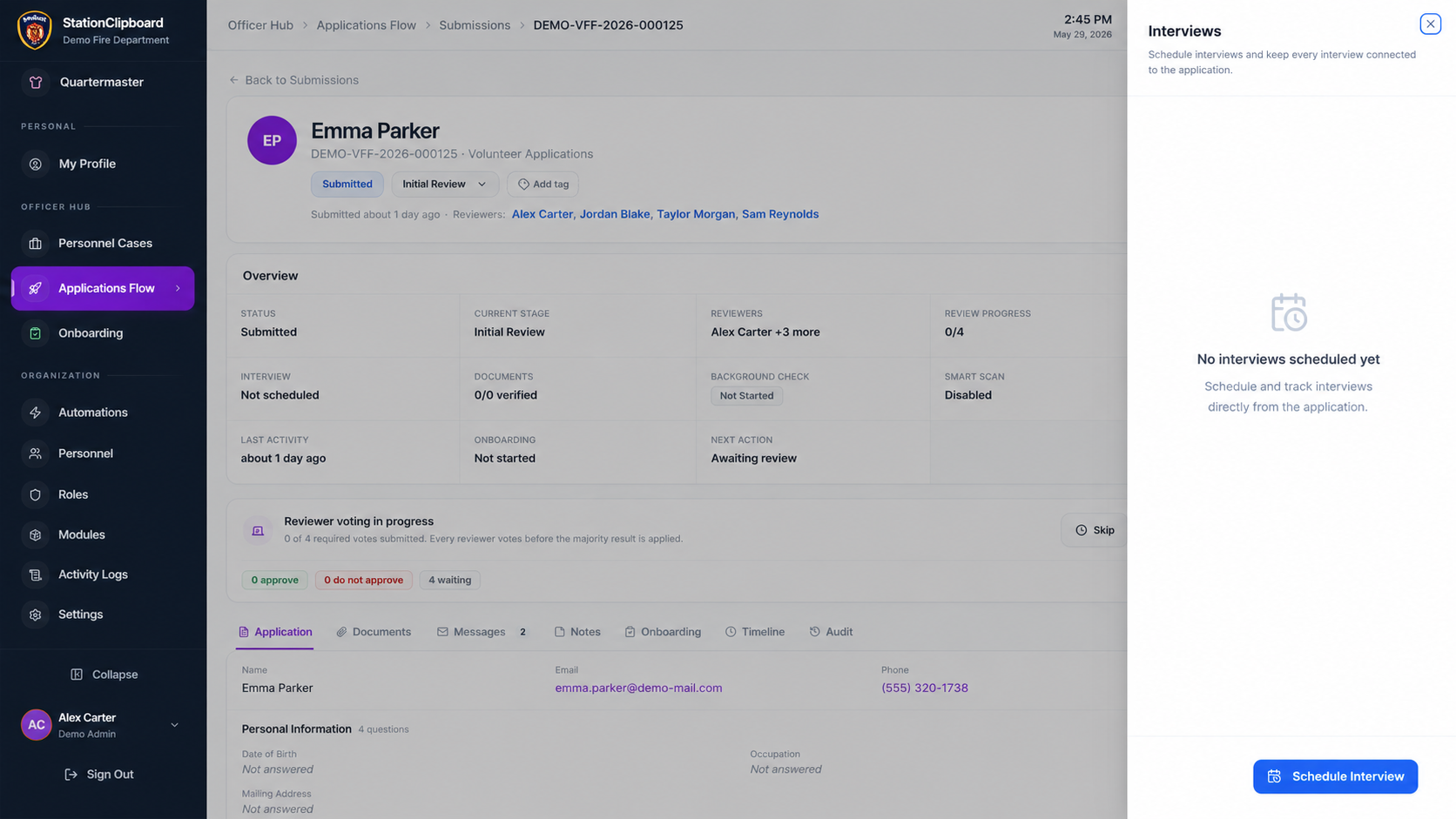Click the calendar icon on Schedule Interview
Image resolution: width=1456 pixels, height=819 pixels.
[1274, 776]
